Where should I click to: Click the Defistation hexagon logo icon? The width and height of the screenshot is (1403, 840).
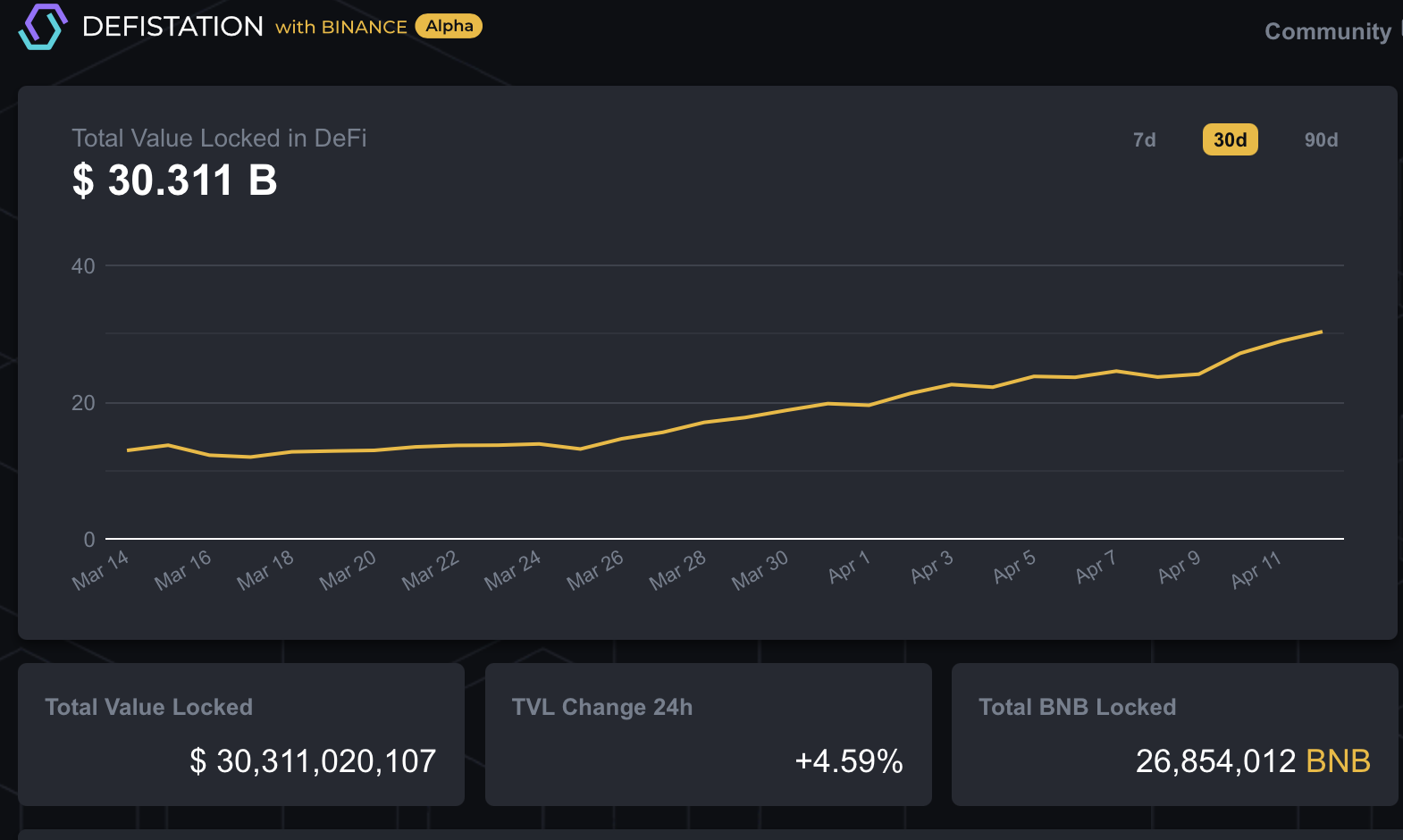click(43, 27)
